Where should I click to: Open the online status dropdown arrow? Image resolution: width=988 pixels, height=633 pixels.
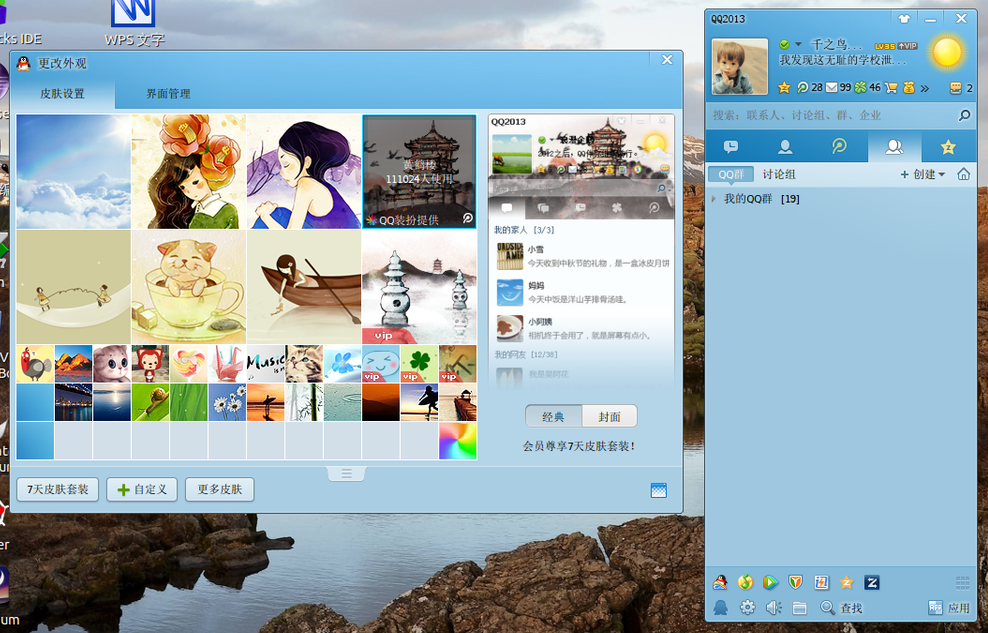point(798,45)
